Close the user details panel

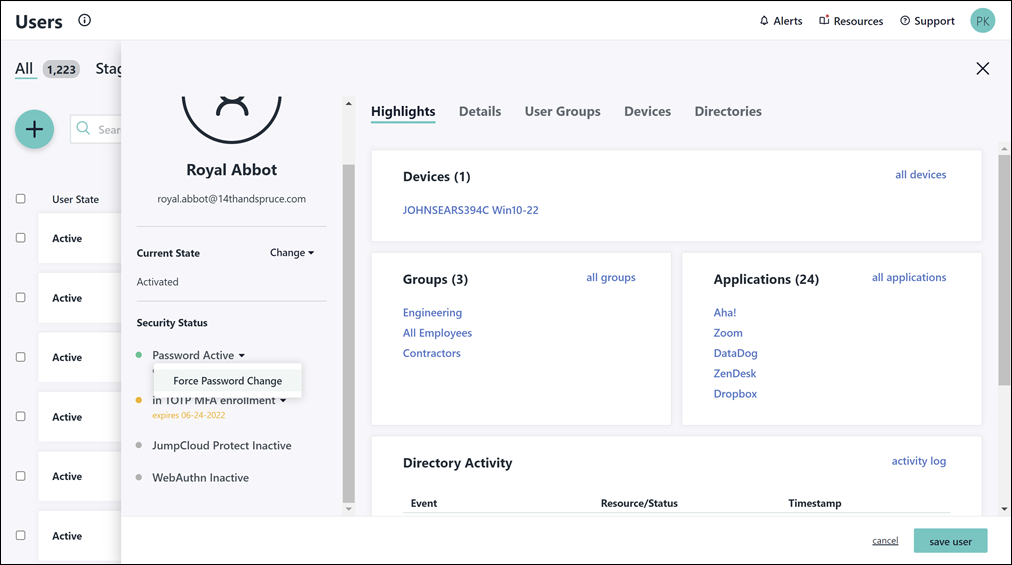982,68
